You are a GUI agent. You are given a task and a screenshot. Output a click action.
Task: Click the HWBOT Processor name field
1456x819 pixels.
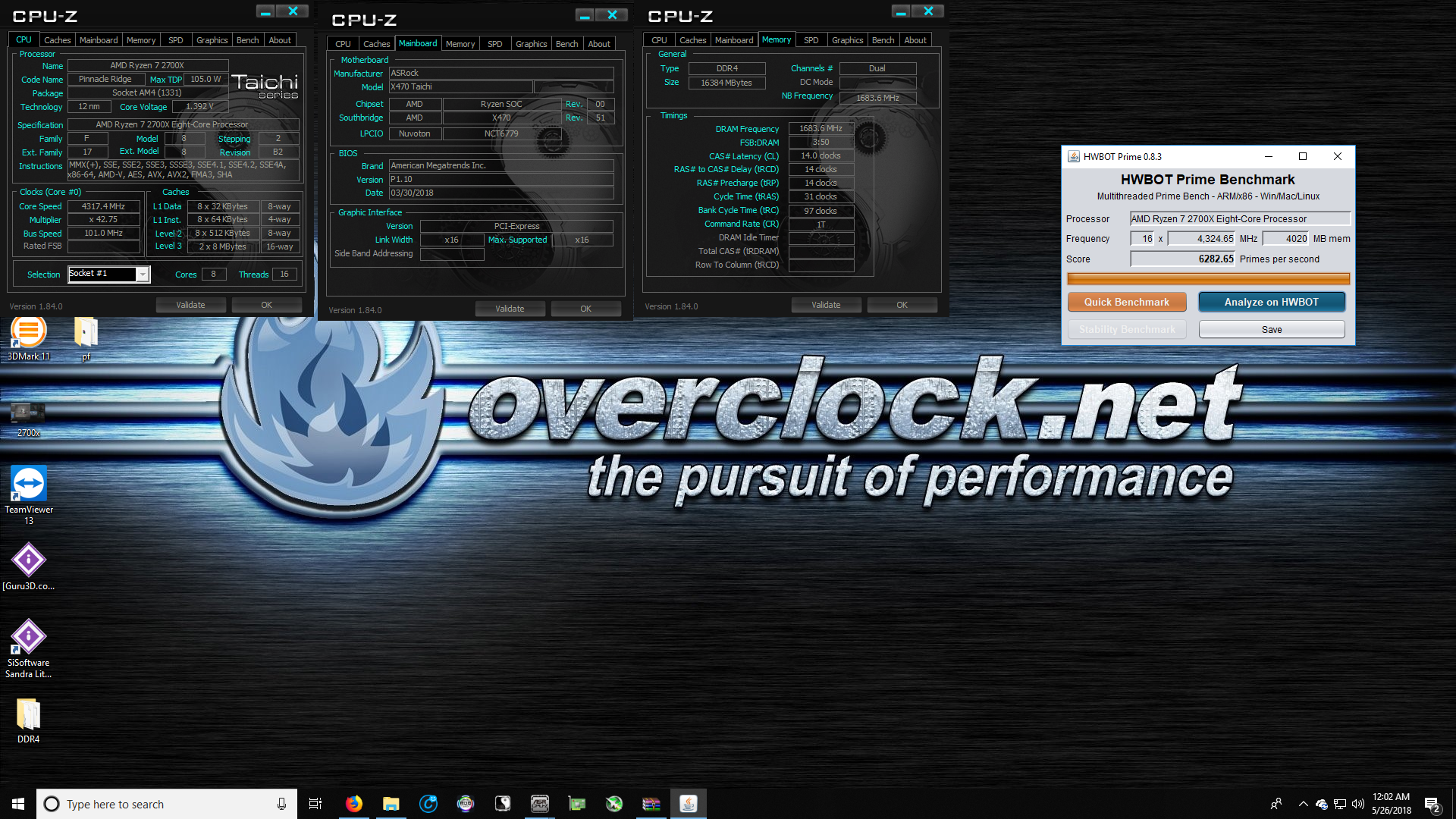click(x=1240, y=218)
